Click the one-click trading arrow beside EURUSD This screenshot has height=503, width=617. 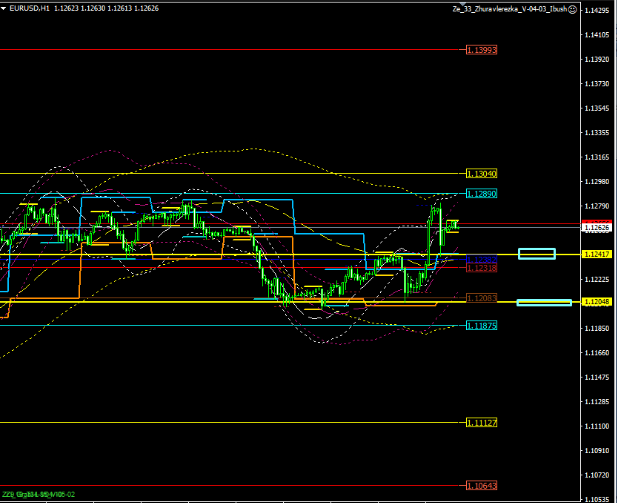(5, 10)
